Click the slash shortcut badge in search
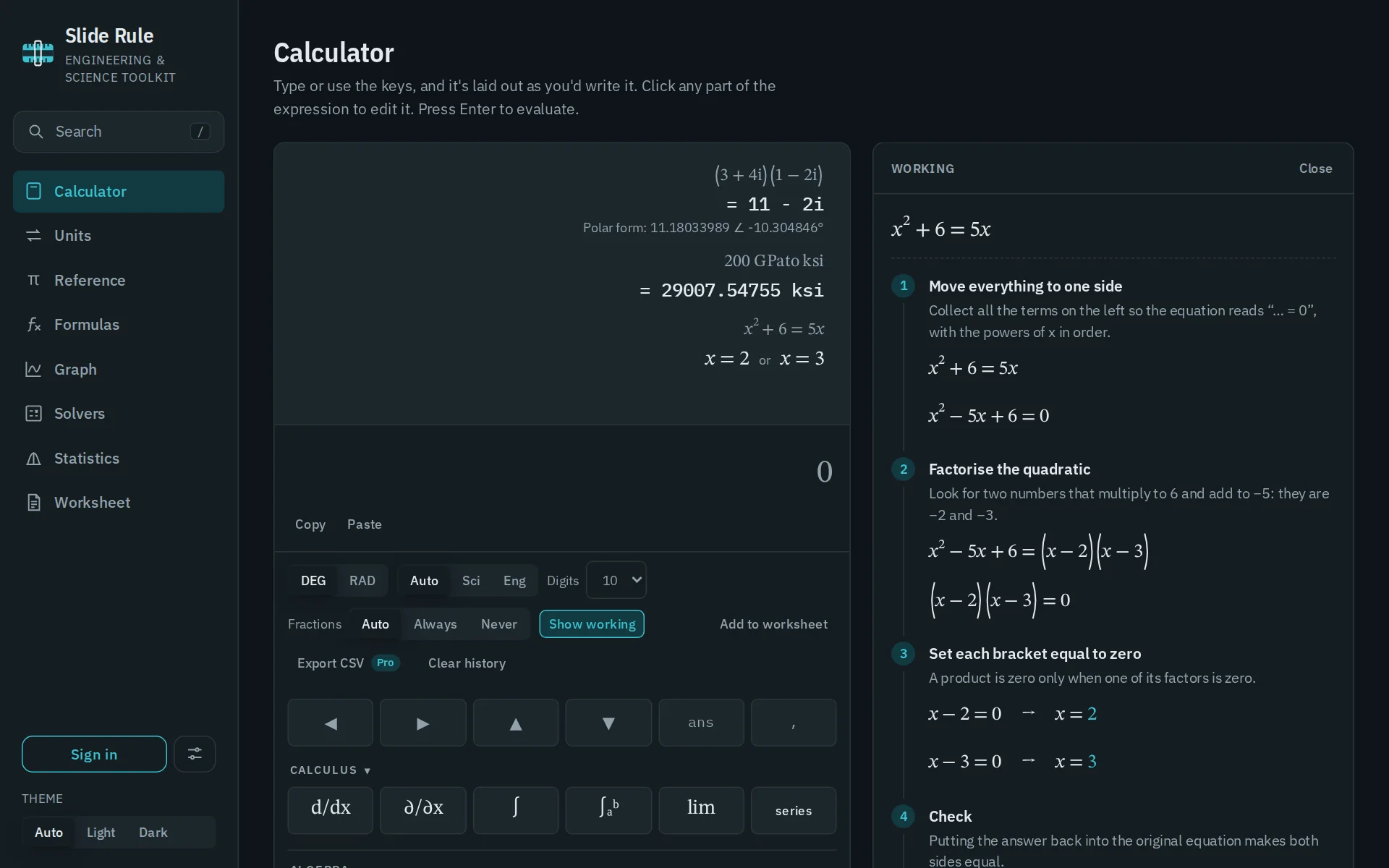 pyautogui.click(x=200, y=132)
